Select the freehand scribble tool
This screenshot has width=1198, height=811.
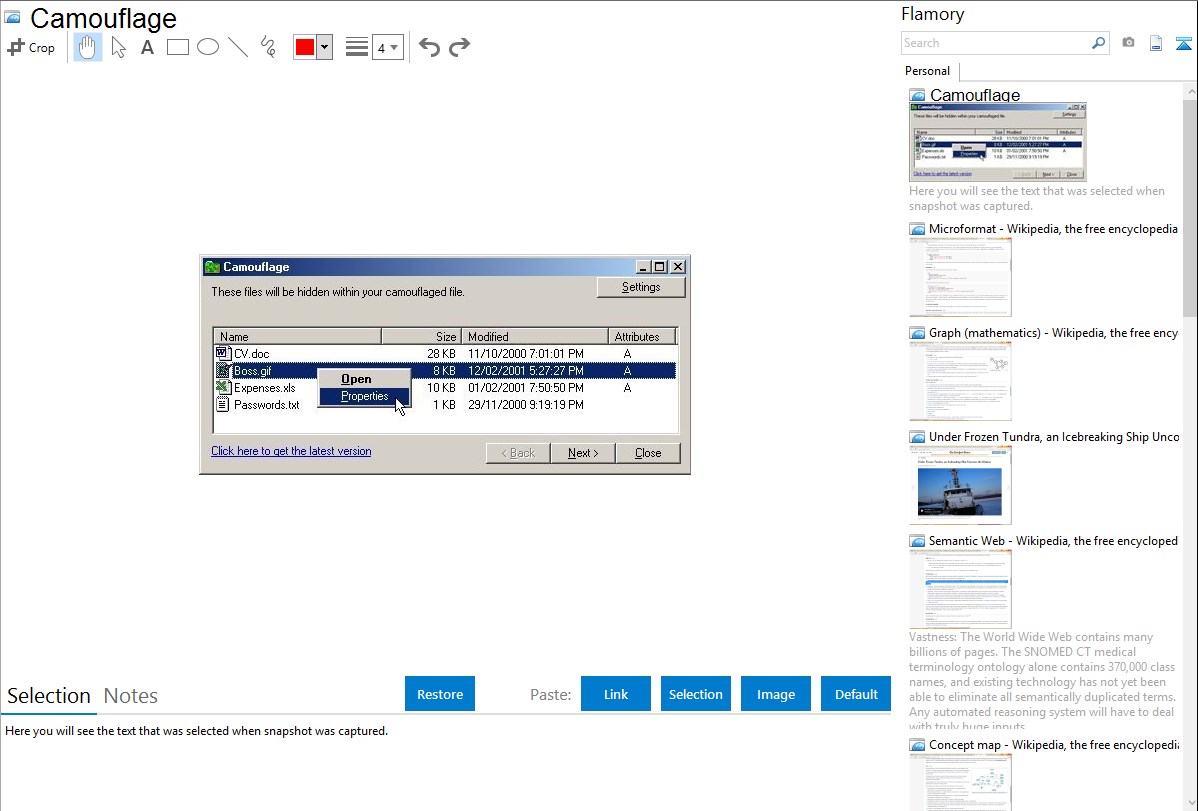(x=268, y=47)
